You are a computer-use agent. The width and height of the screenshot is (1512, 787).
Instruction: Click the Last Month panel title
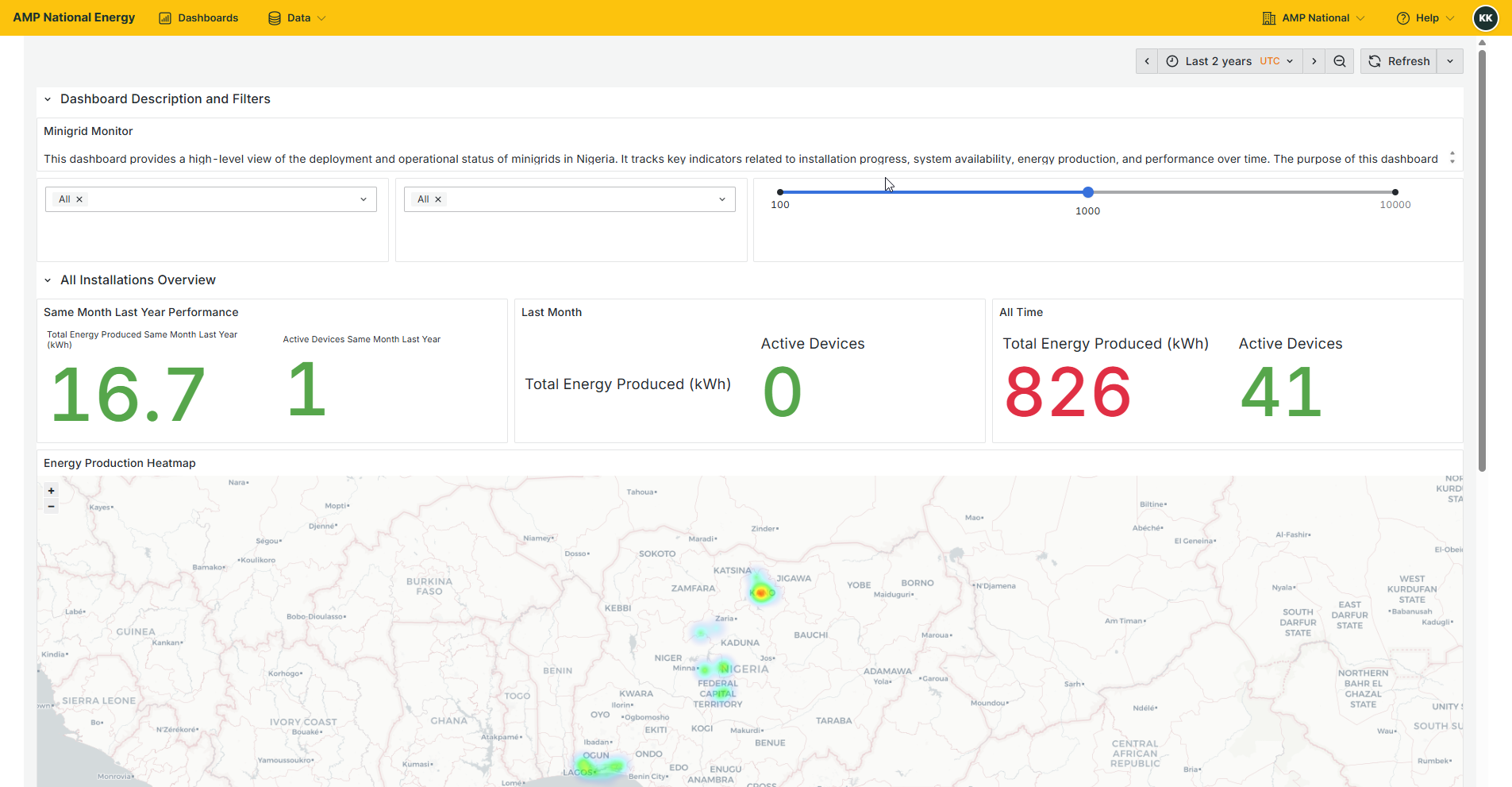[x=552, y=312]
